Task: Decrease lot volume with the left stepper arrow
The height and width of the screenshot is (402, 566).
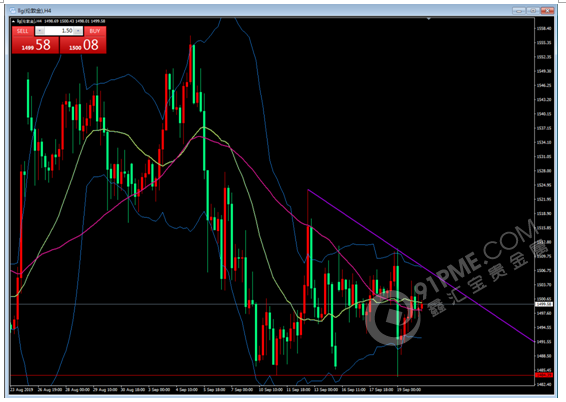Action: (x=40, y=31)
